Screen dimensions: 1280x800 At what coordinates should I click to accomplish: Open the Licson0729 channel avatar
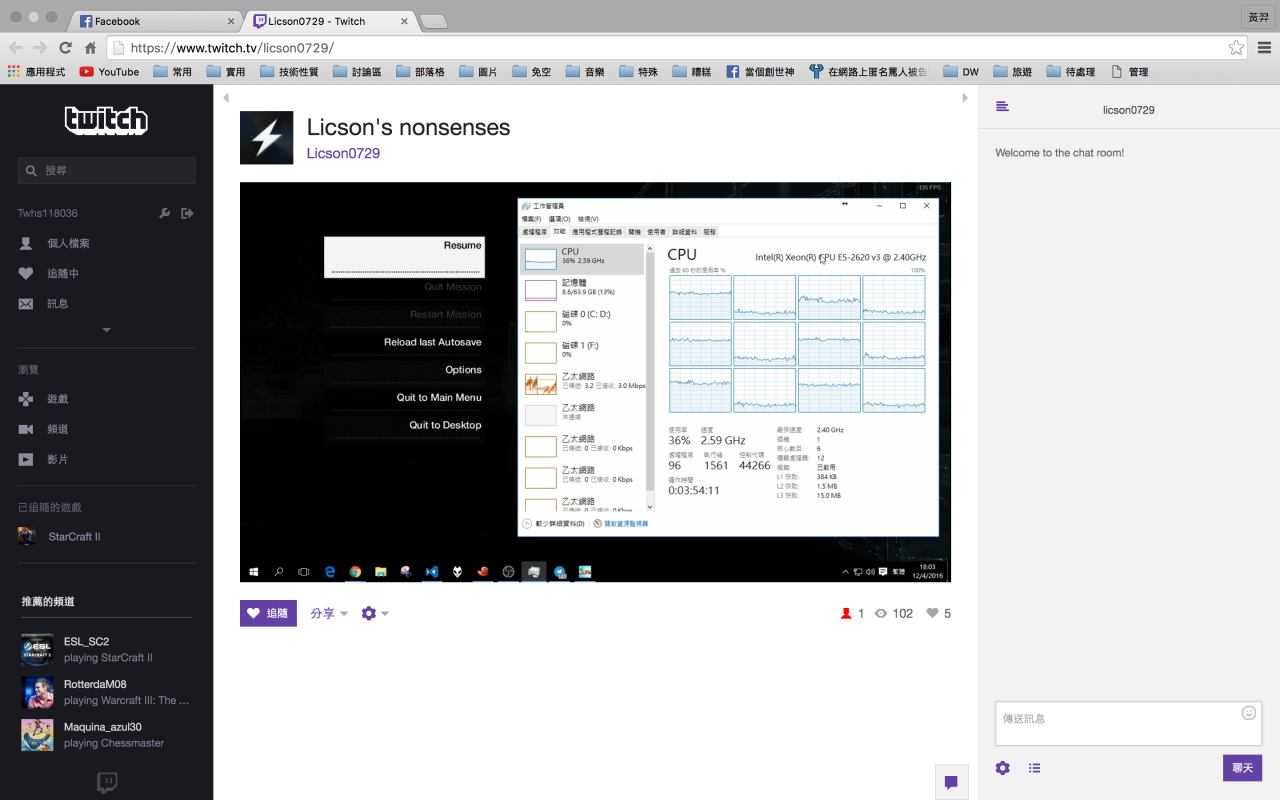click(x=266, y=138)
